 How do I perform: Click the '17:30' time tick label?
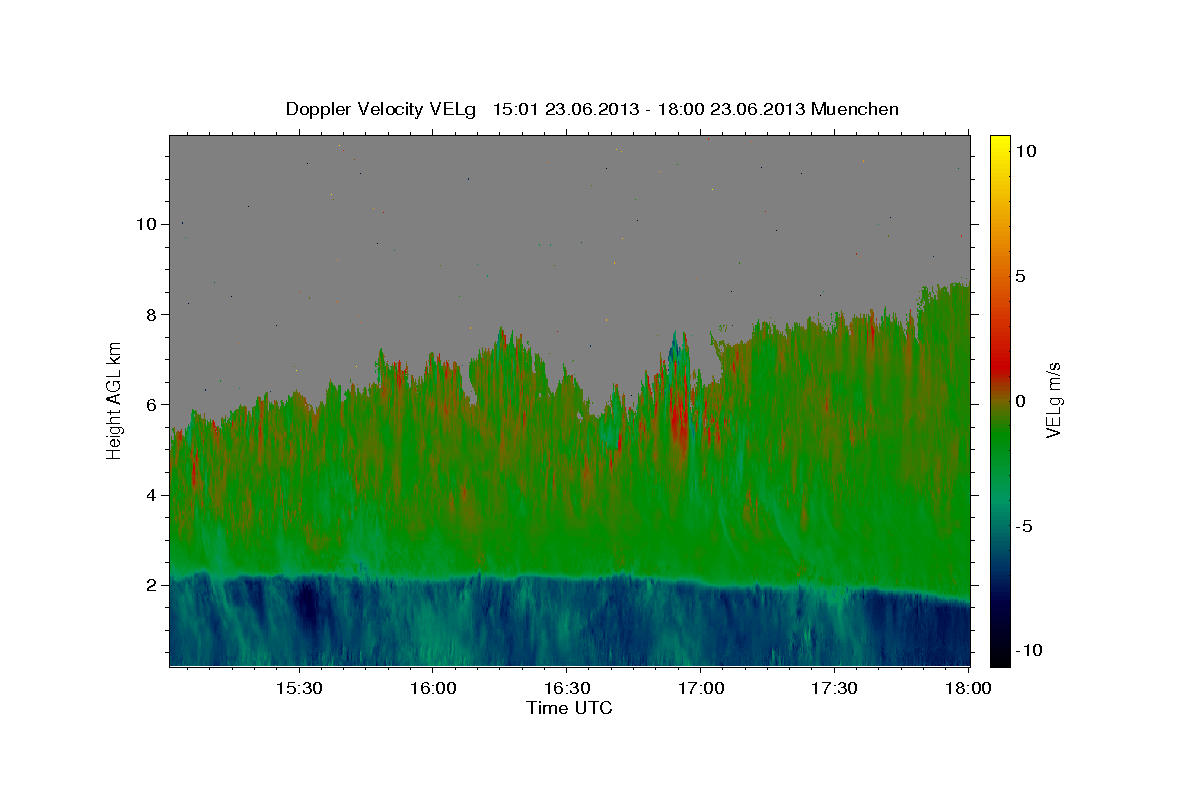(x=834, y=688)
